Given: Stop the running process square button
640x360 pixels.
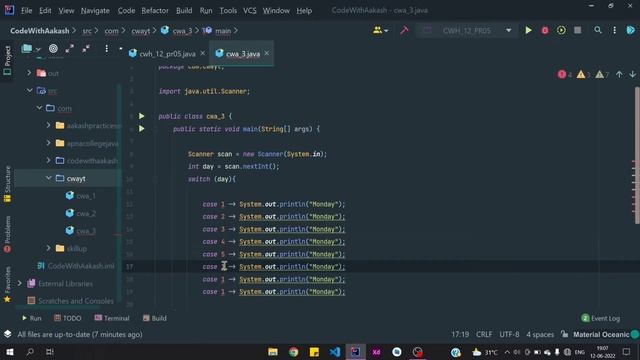Looking at the screenshot, I should point(578,30).
